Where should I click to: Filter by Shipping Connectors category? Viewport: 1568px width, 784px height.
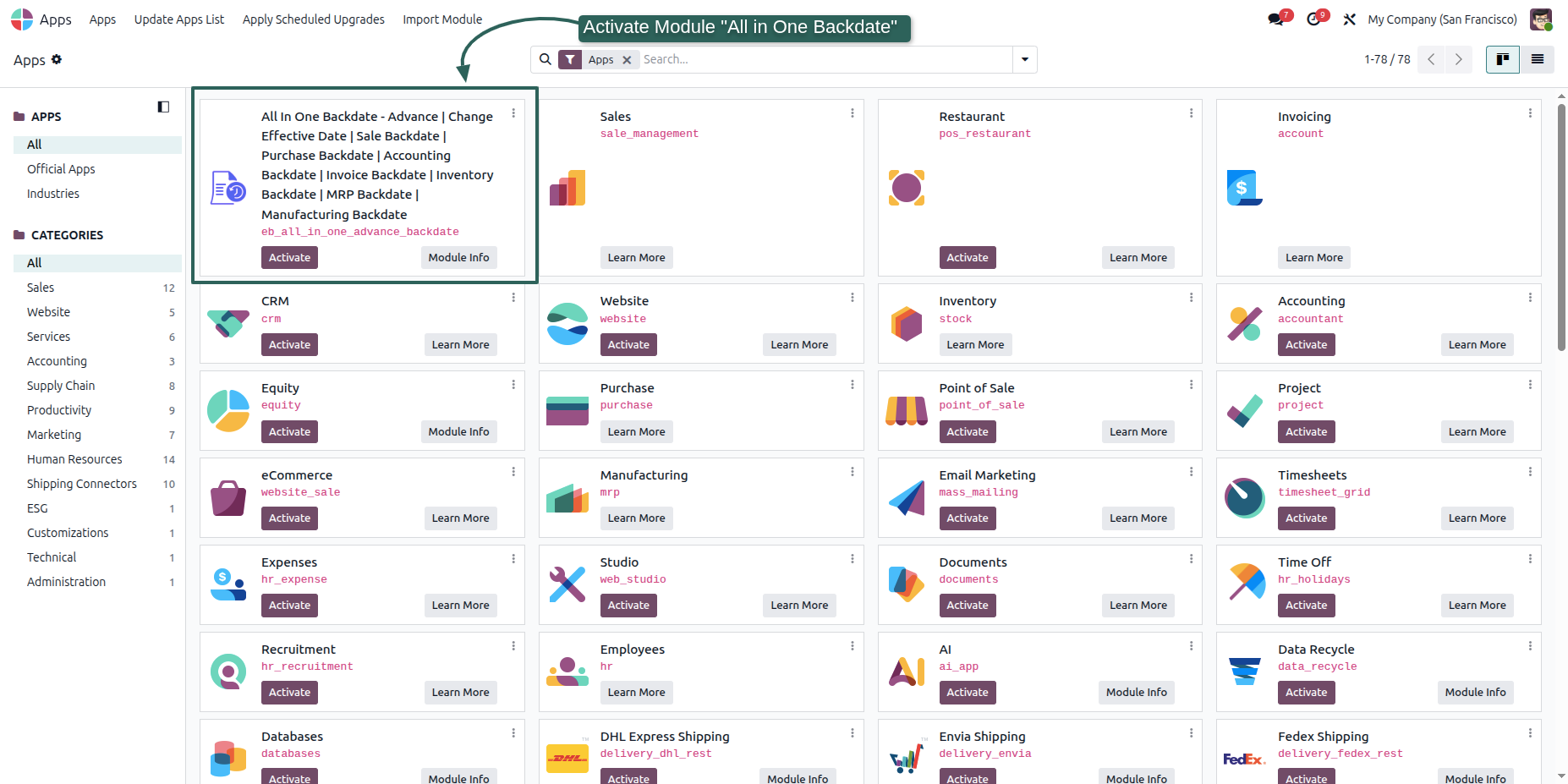point(97,484)
